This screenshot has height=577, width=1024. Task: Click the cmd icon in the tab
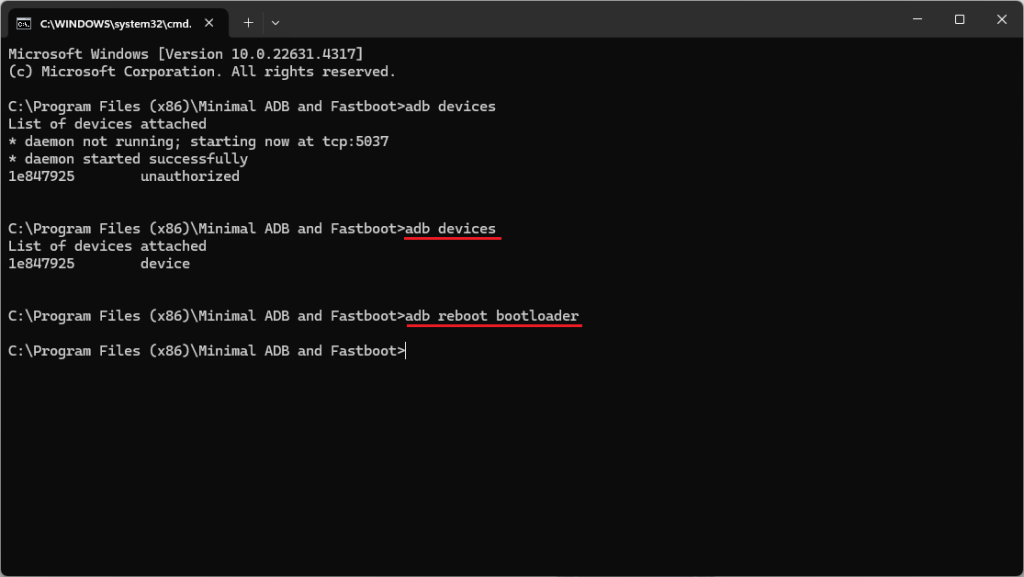pyautogui.click(x=23, y=22)
